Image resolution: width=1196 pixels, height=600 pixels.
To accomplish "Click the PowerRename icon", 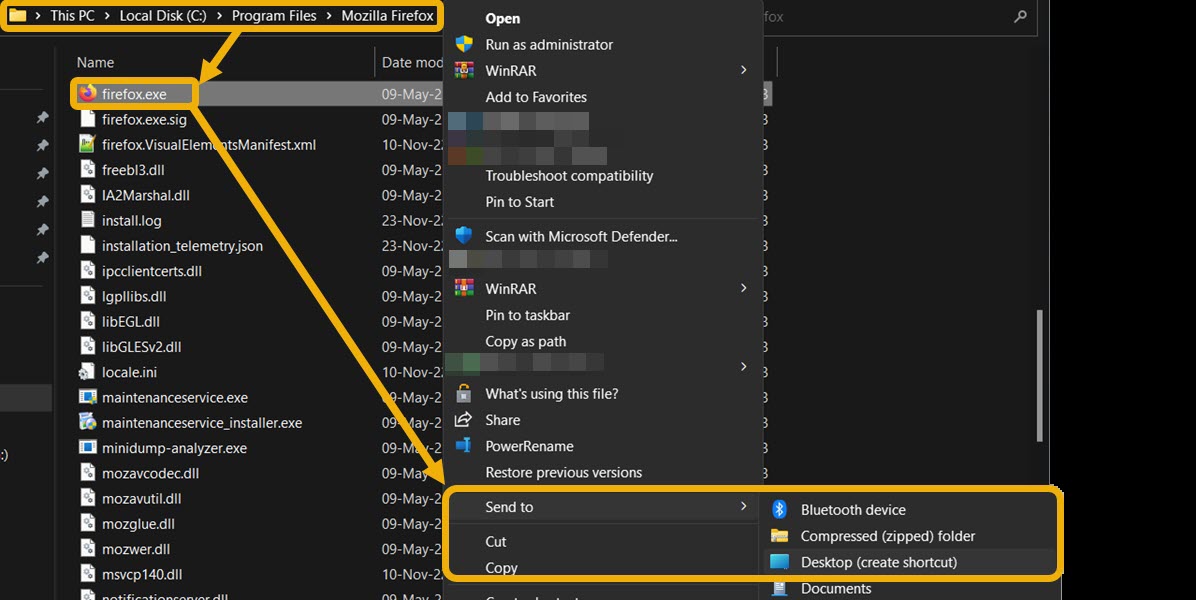I will pyautogui.click(x=463, y=446).
